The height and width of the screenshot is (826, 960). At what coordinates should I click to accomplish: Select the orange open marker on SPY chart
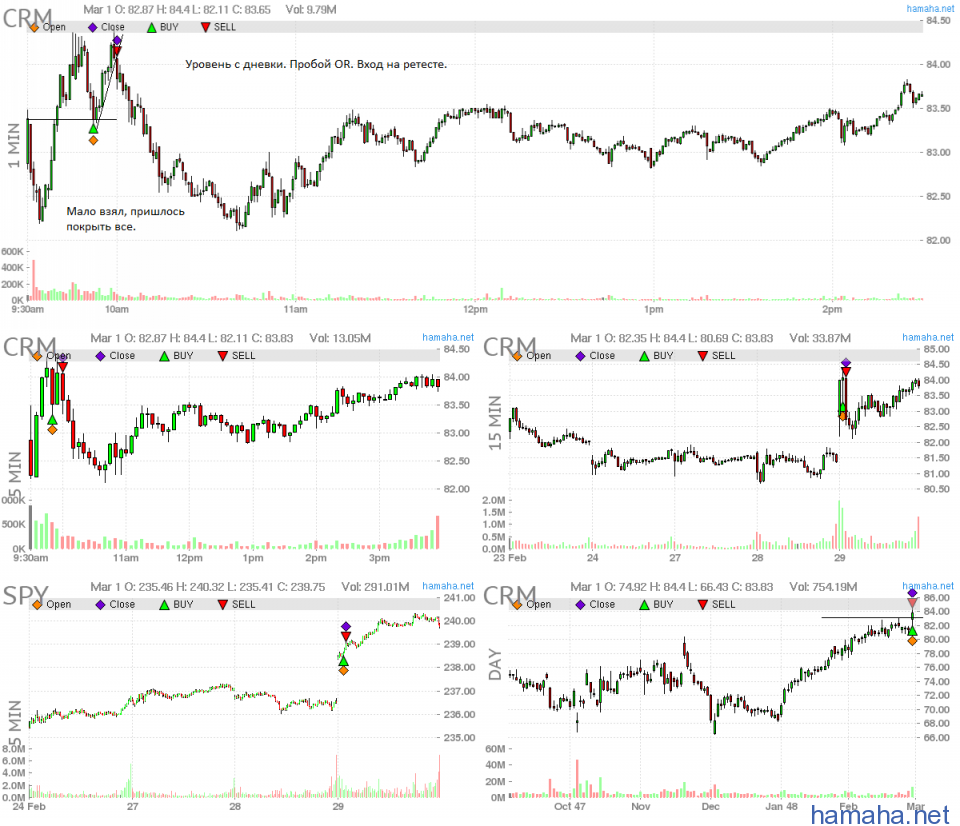[343, 670]
